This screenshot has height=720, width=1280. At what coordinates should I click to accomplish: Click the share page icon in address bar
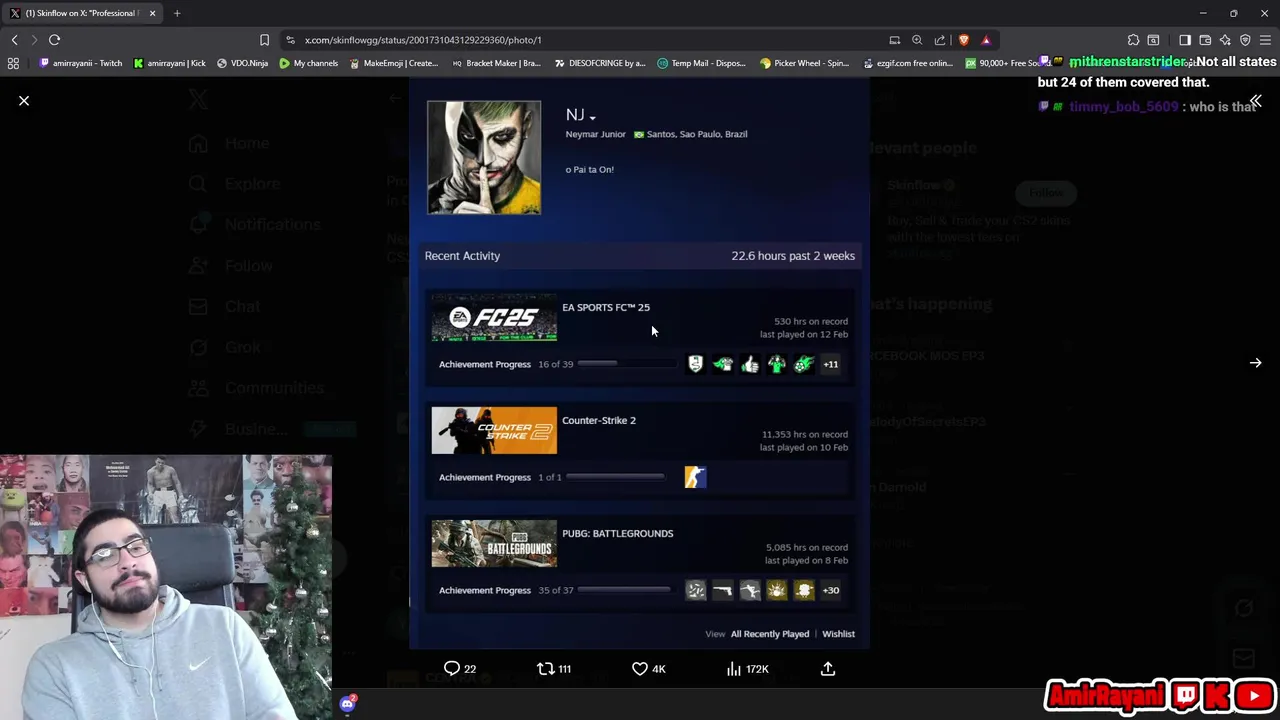click(940, 40)
